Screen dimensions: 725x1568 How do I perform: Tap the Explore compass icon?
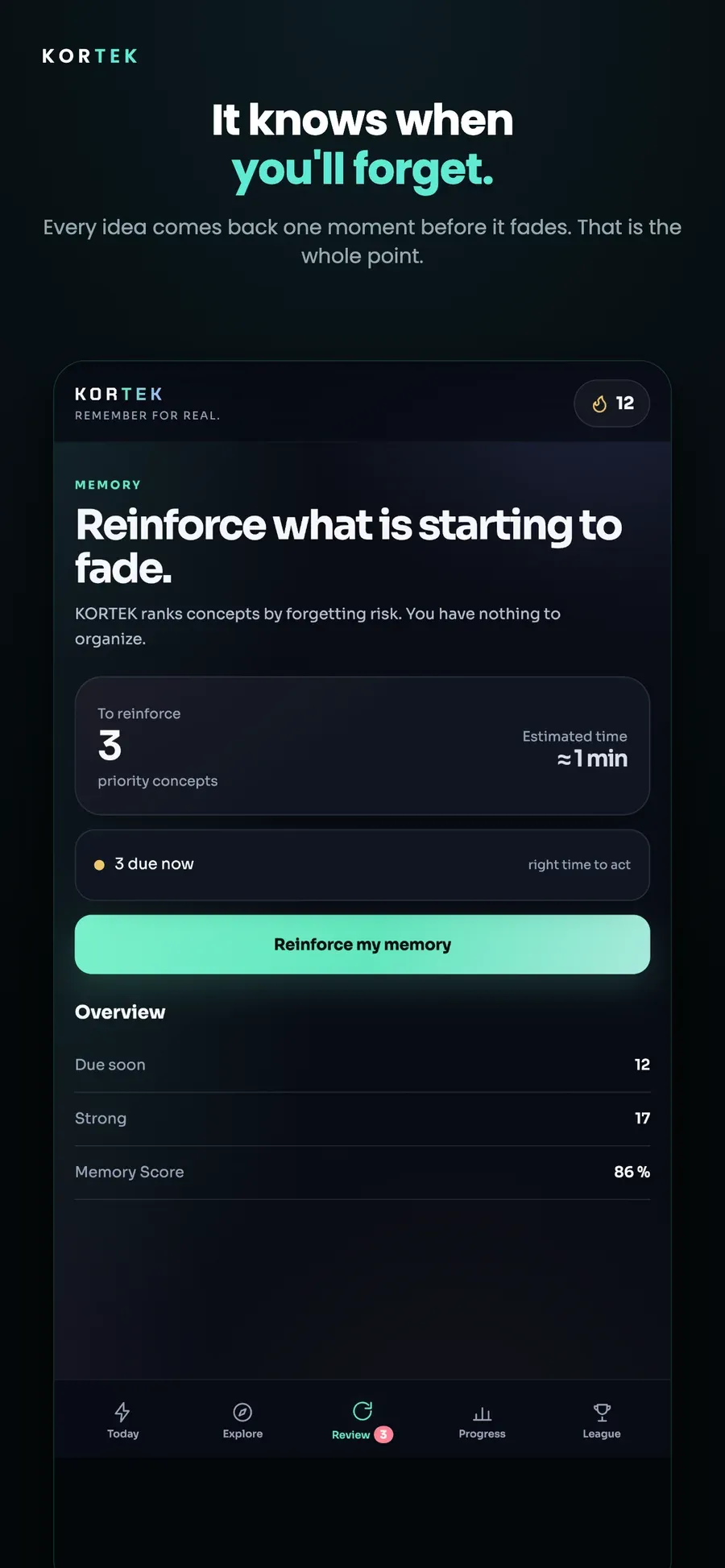click(x=242, y=1412)
